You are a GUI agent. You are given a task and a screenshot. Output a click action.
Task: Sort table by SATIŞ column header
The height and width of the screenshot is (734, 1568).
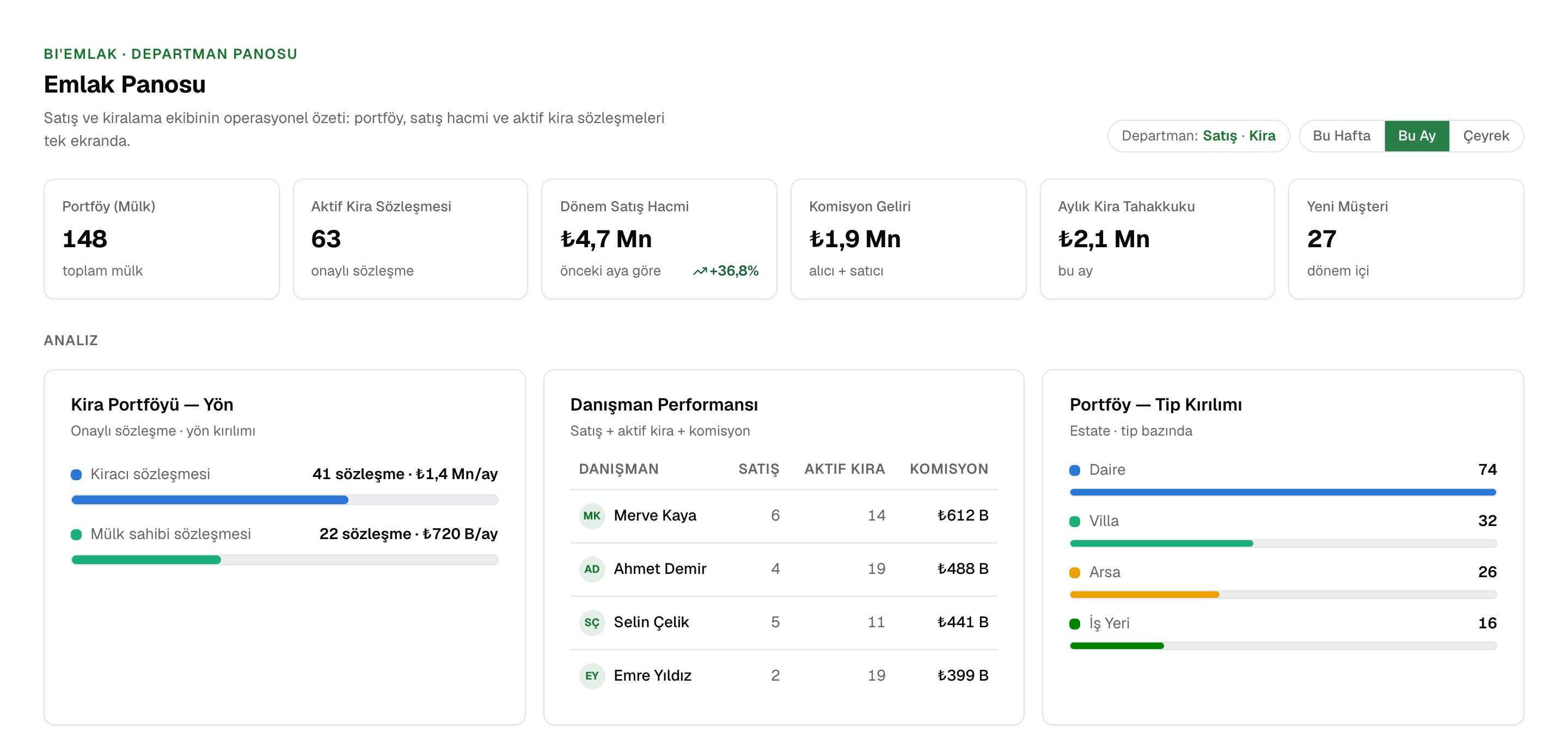[x=758, y=469]
